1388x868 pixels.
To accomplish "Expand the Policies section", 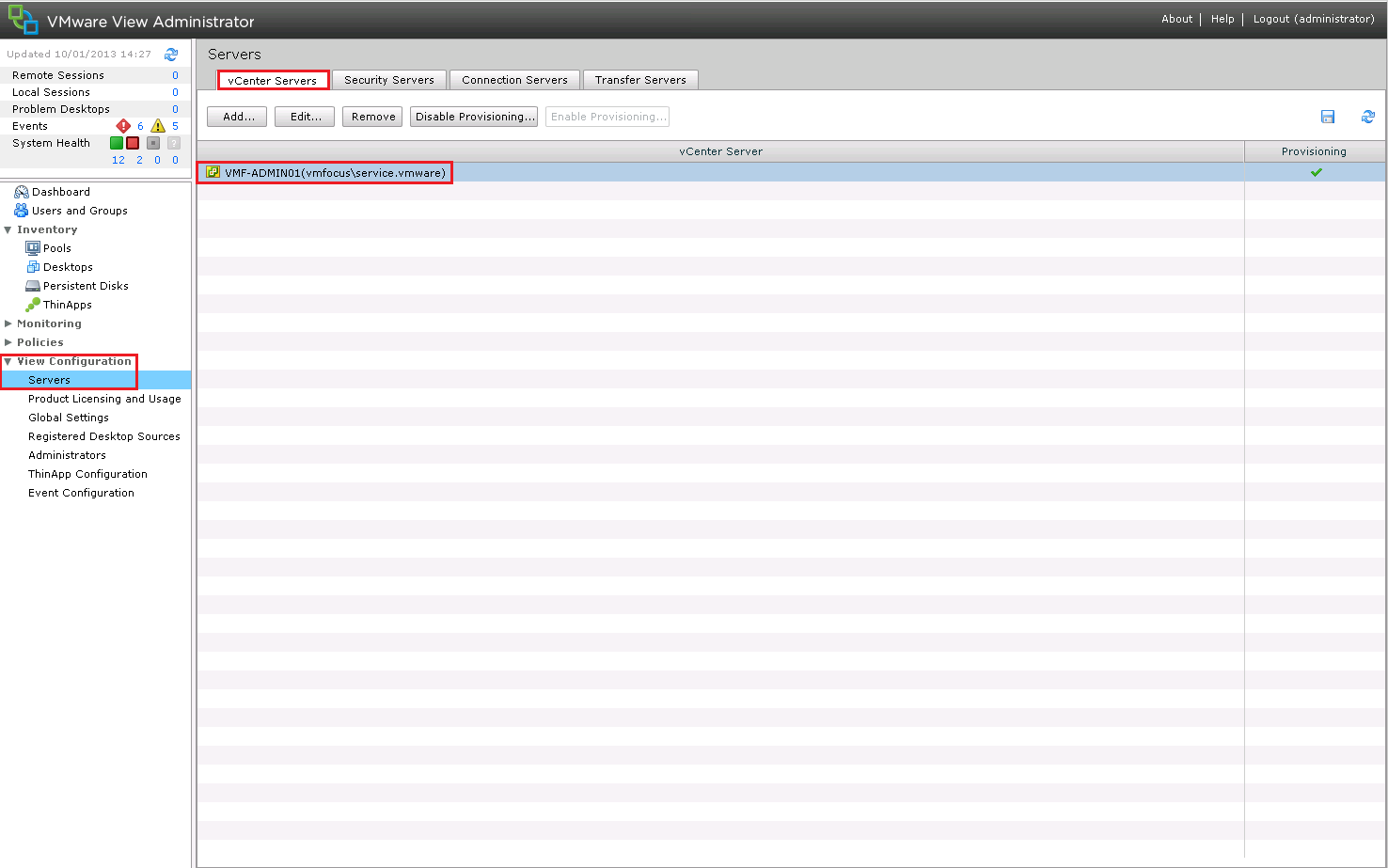I will tap(8, 342).
